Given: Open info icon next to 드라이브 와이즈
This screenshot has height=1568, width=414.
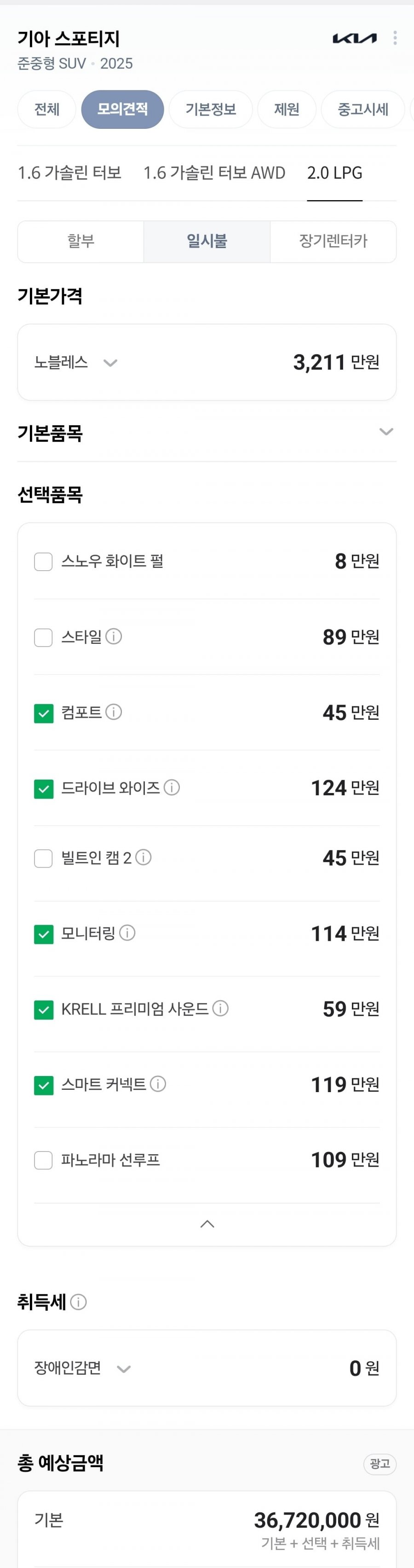Looking at the screenshot, I should [172, 787].
